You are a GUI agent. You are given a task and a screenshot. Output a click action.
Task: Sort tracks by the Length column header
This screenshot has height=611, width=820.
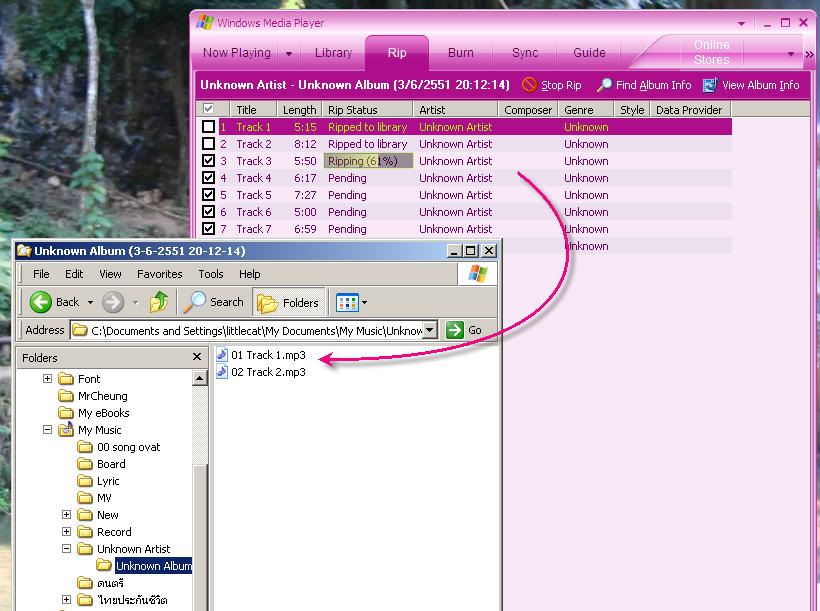pyautogui.click(x=299, y=109)
